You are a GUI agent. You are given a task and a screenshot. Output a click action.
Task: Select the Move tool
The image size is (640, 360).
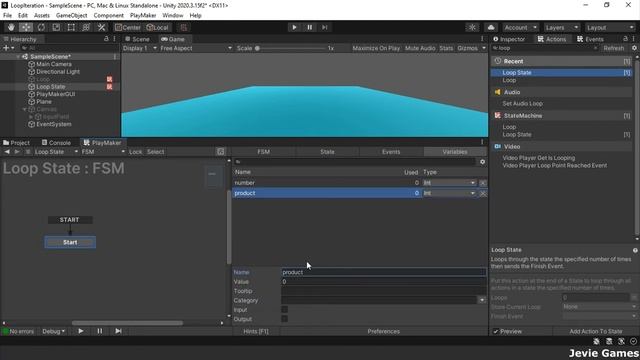[26, 27]
